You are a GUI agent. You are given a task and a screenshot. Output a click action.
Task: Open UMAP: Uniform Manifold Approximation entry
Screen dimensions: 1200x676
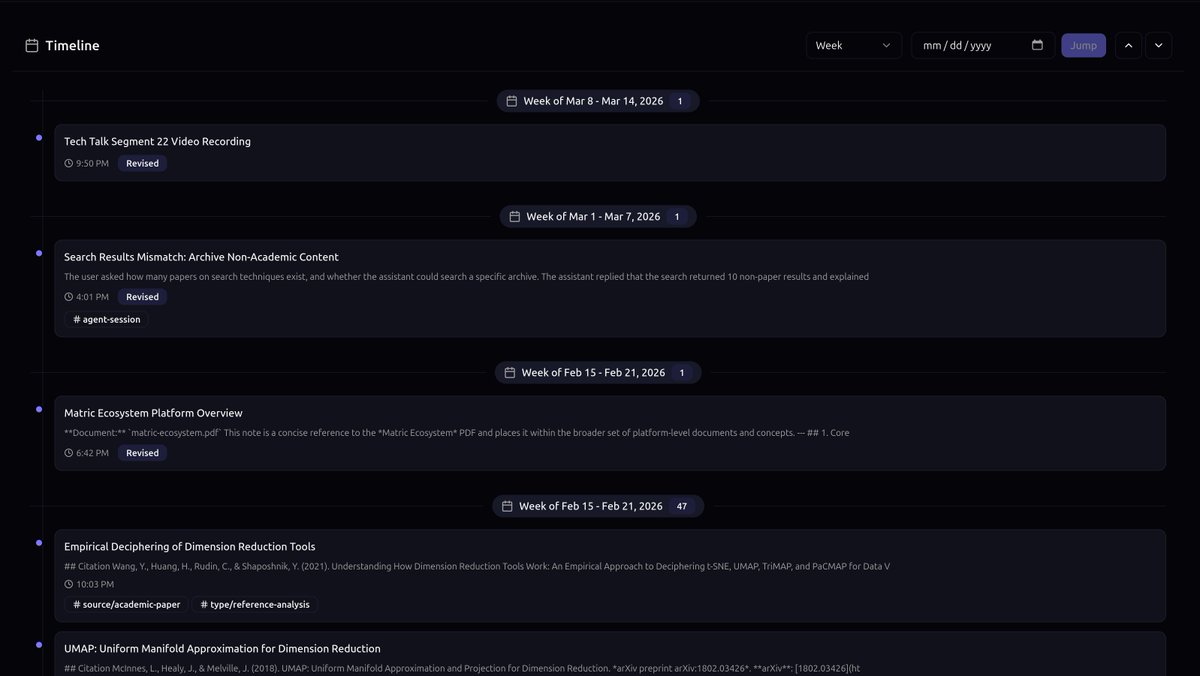tap(610, 654)
